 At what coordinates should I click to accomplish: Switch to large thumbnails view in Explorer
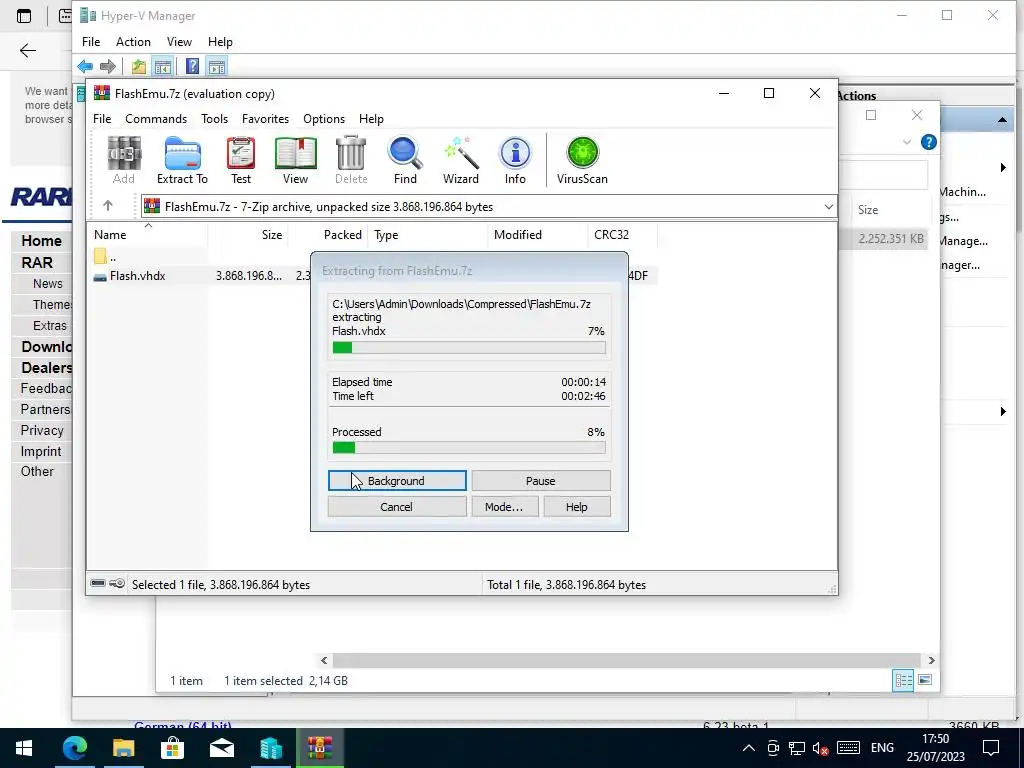coord(925,680)
